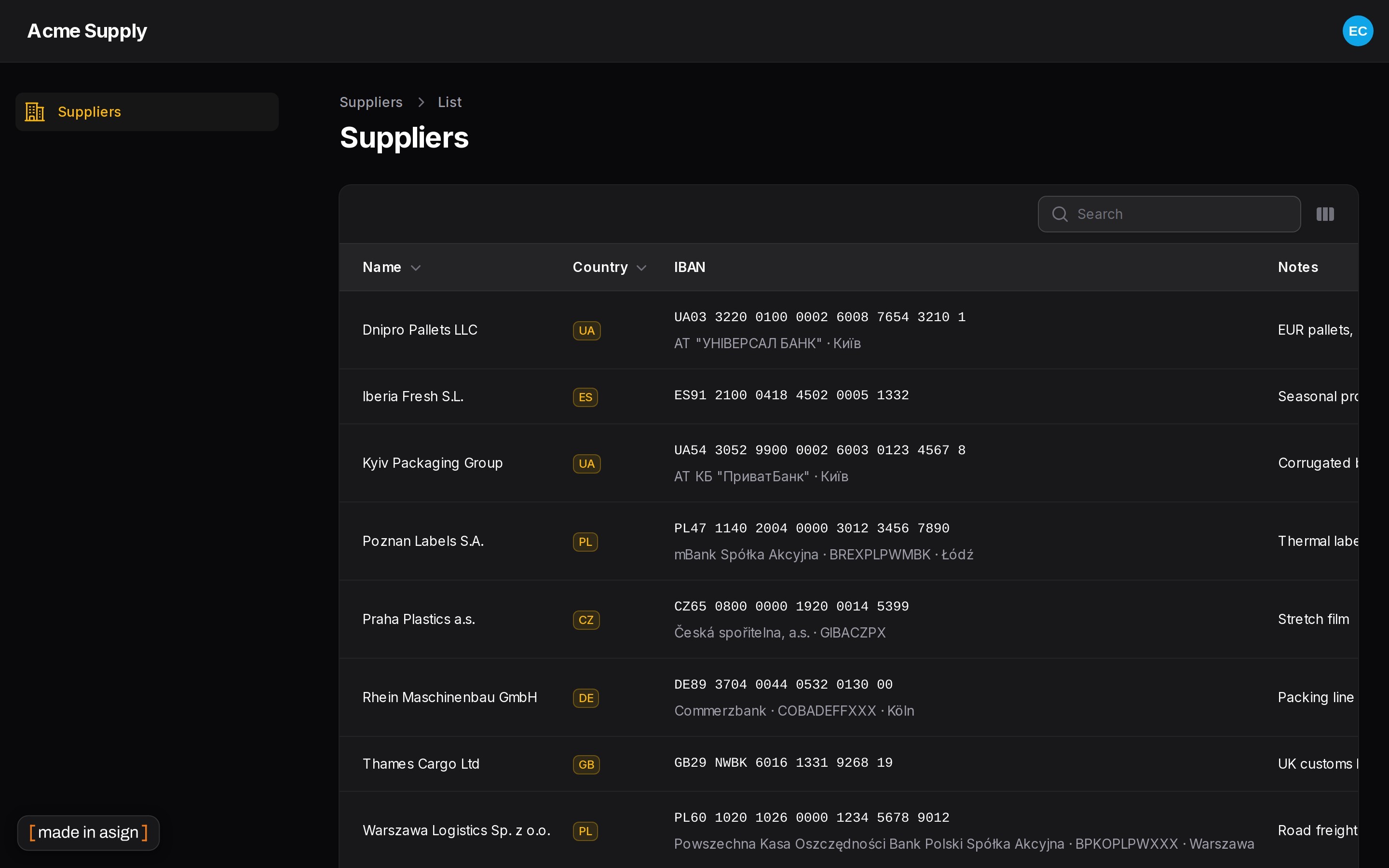The width and height of the screenshot is (1389, 868).
Task: Select Warszawa Logistics Sp. z o.o. name
Action: click(x=456, y=831)
